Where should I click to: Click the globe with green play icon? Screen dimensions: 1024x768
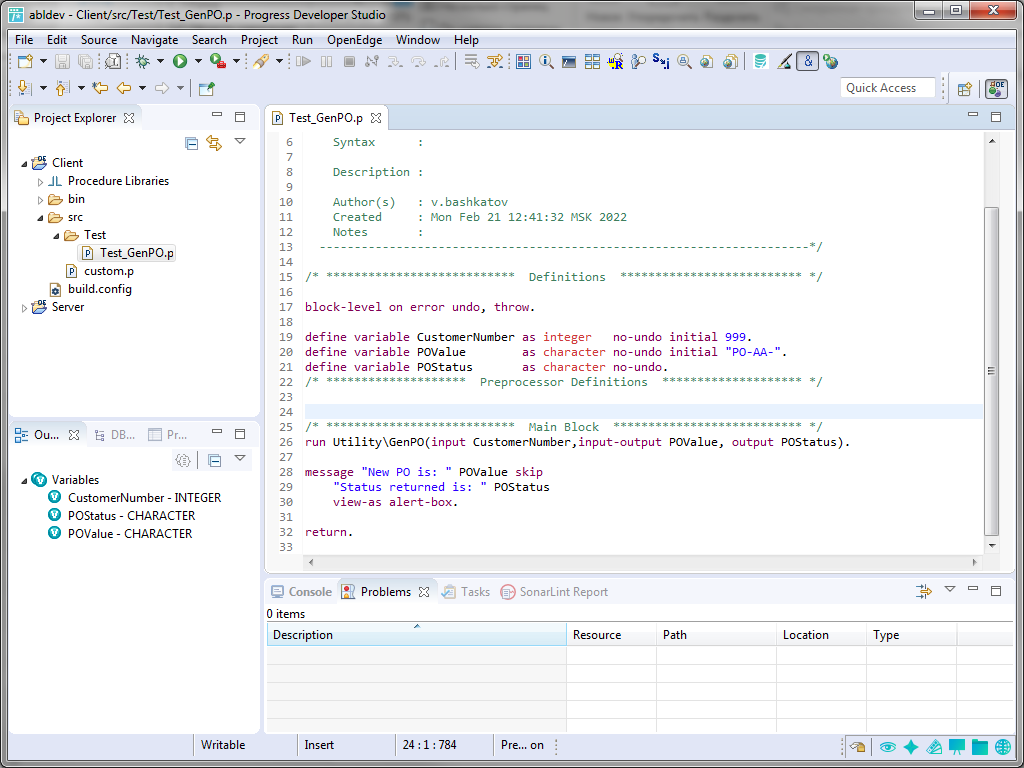click(x=831, y=62)
